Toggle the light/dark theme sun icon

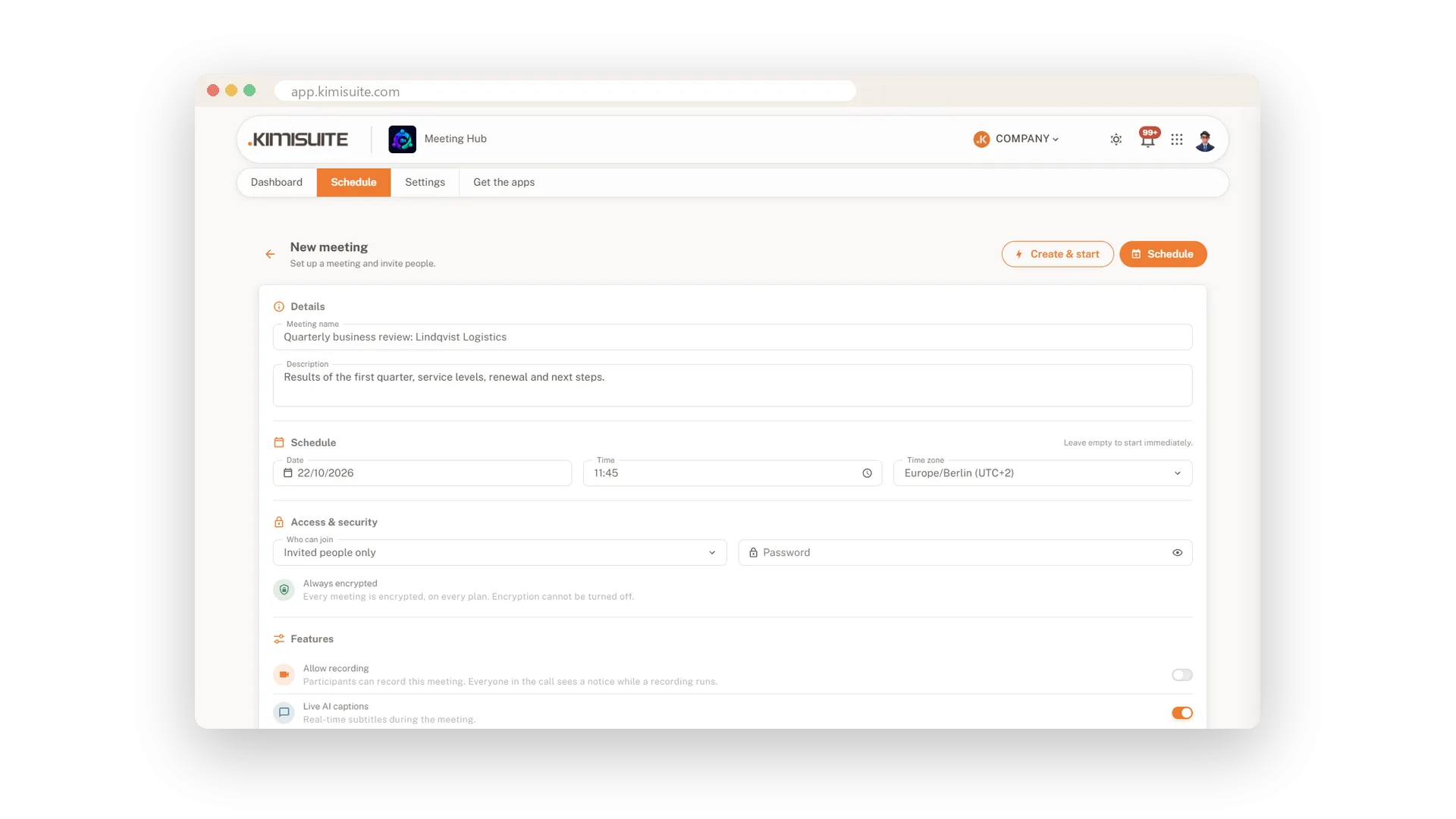click(x=1116, y=140)
